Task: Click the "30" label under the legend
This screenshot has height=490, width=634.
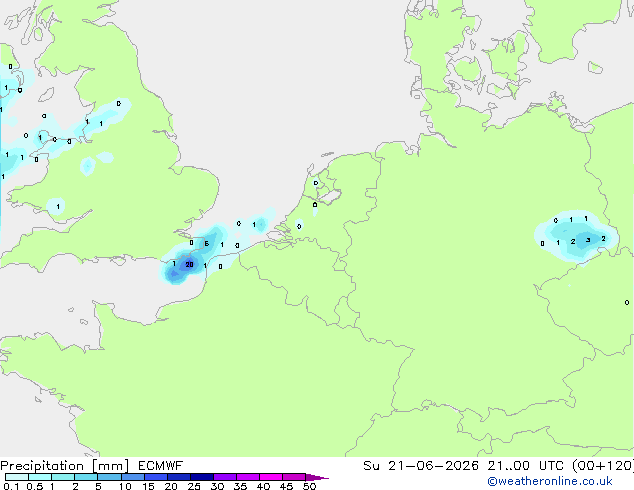Action: [217, 486]
